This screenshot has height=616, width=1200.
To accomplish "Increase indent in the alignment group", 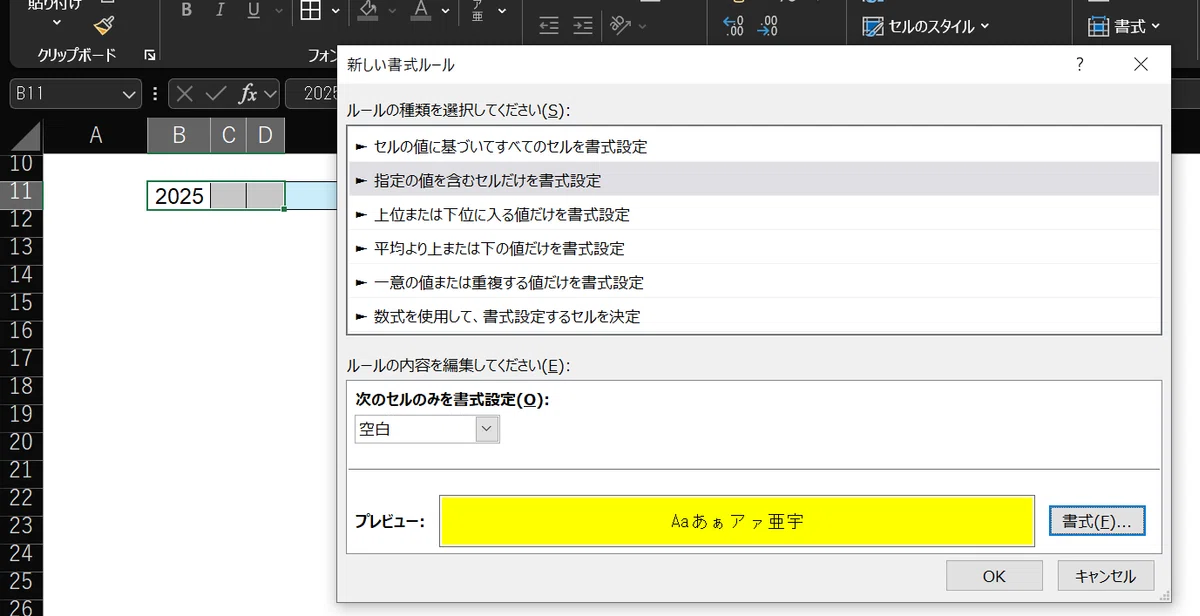I will click(582, 25).
